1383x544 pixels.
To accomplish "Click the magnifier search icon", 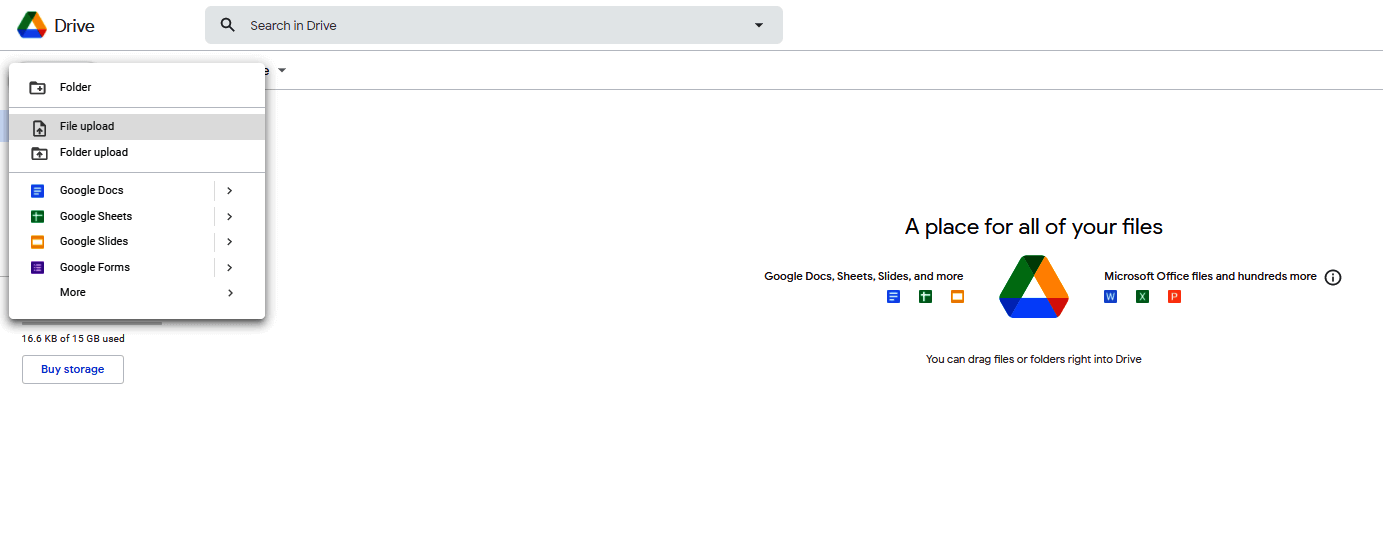I will [228, 25].
